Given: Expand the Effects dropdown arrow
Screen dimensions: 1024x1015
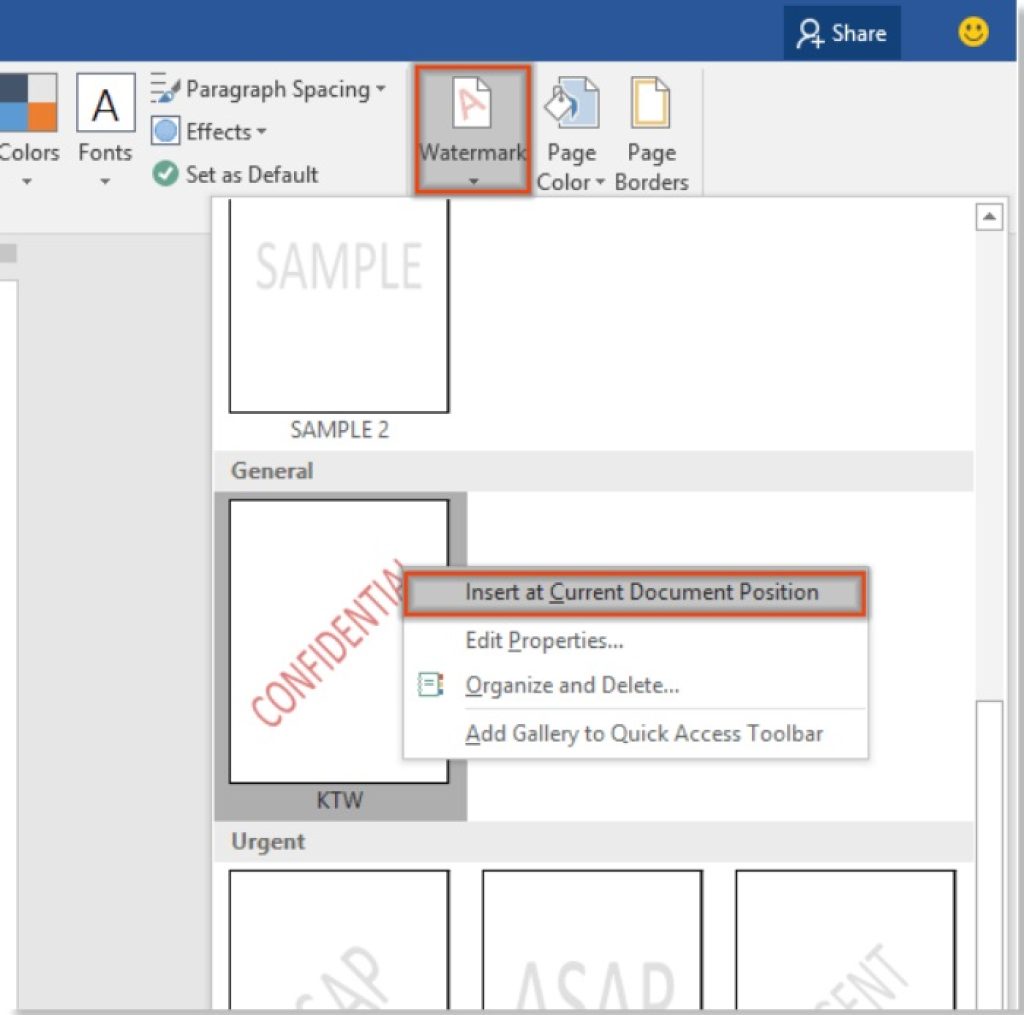Looking at the screenshot, I should pyautogui.click(x=262, y=133).
